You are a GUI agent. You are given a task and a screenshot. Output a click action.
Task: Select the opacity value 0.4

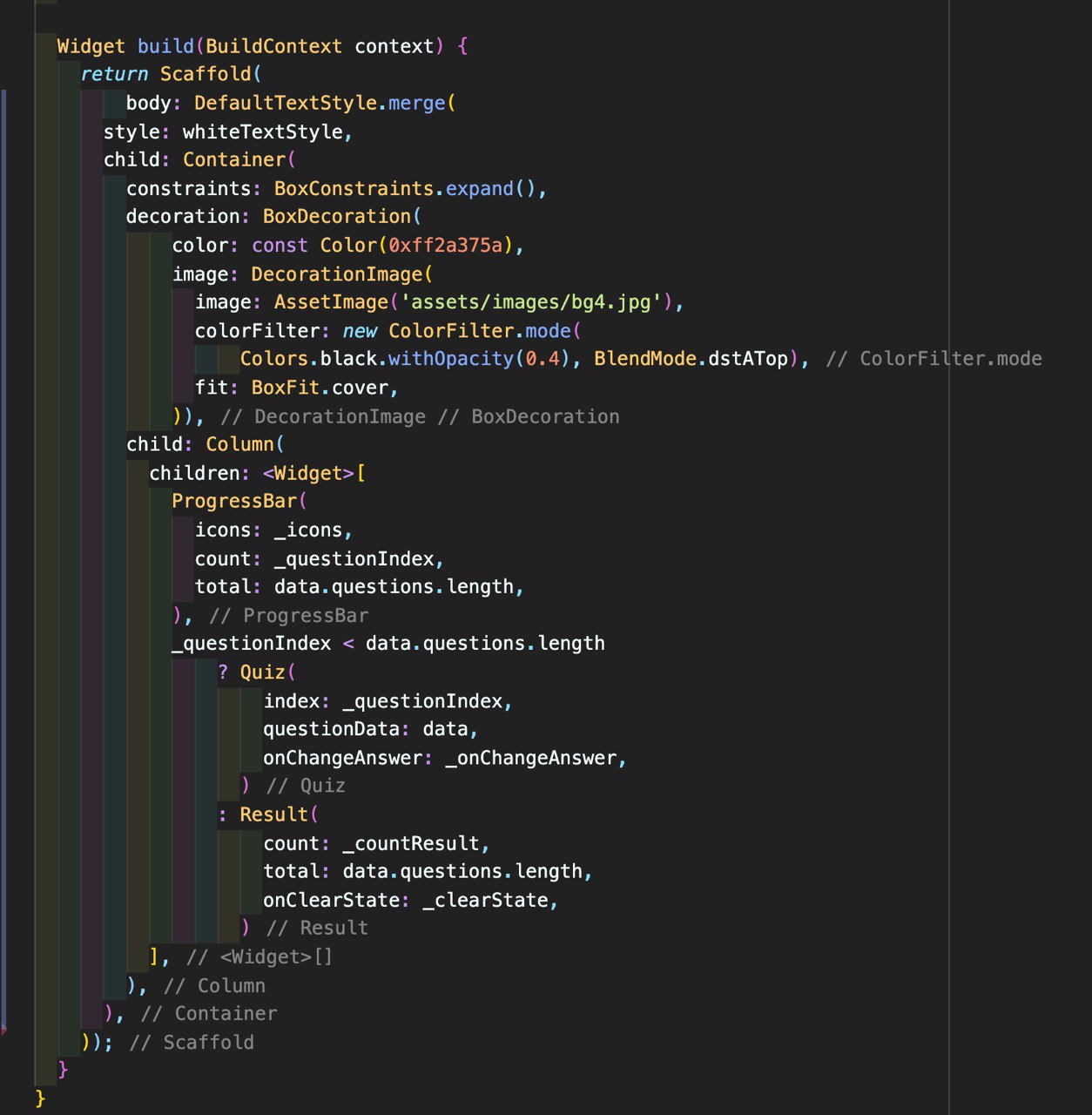click(543, 358)
